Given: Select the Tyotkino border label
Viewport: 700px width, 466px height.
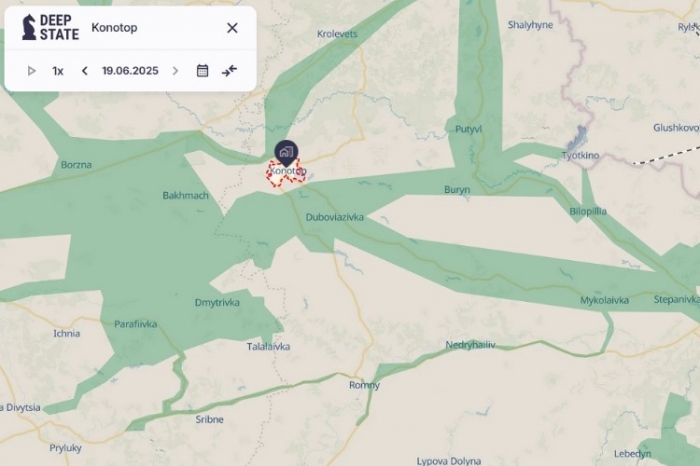Looking at the screenshot, I should [x=580, y=155].
